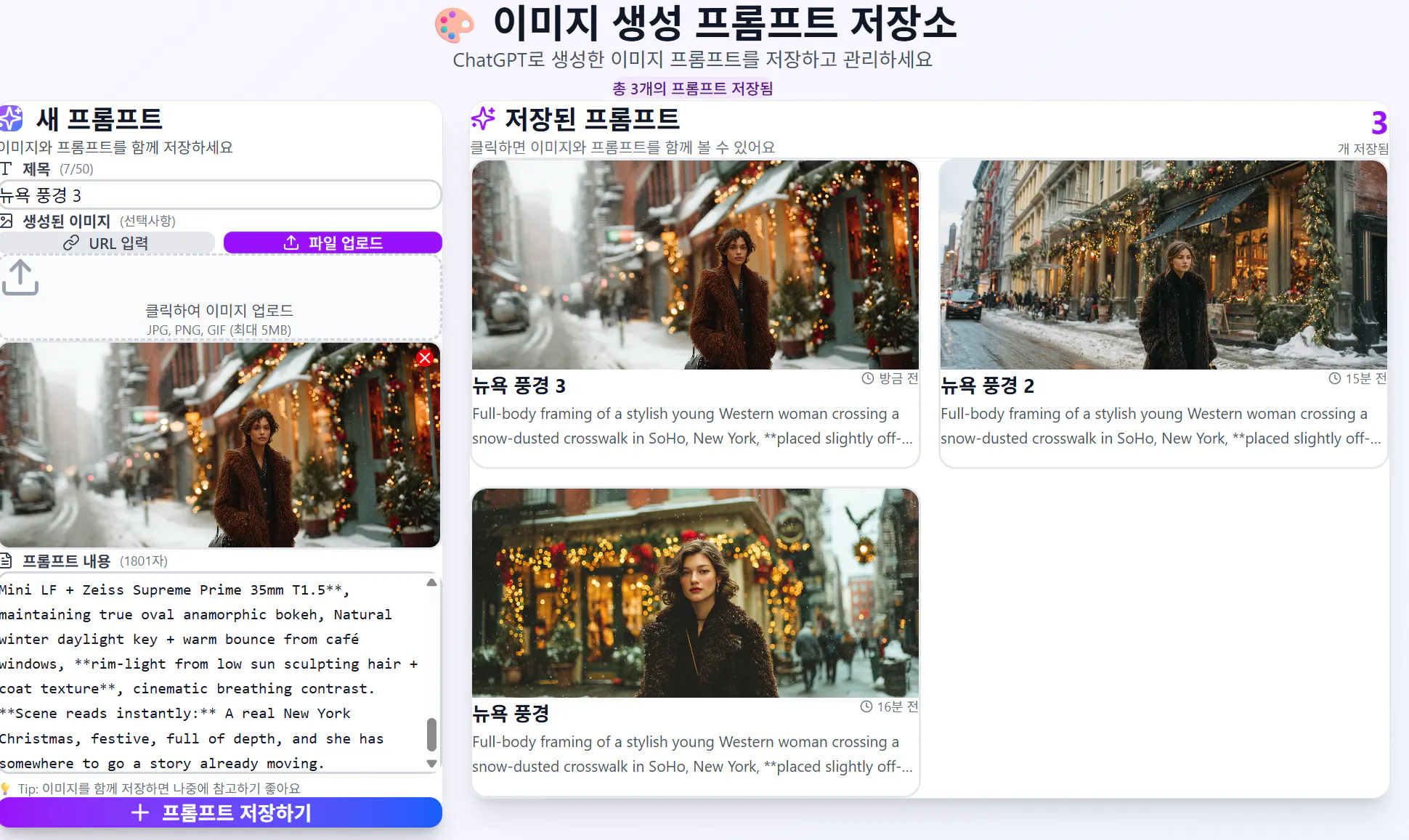Click the prompt textarea scrollbar thumb

(x=431, y=735)
